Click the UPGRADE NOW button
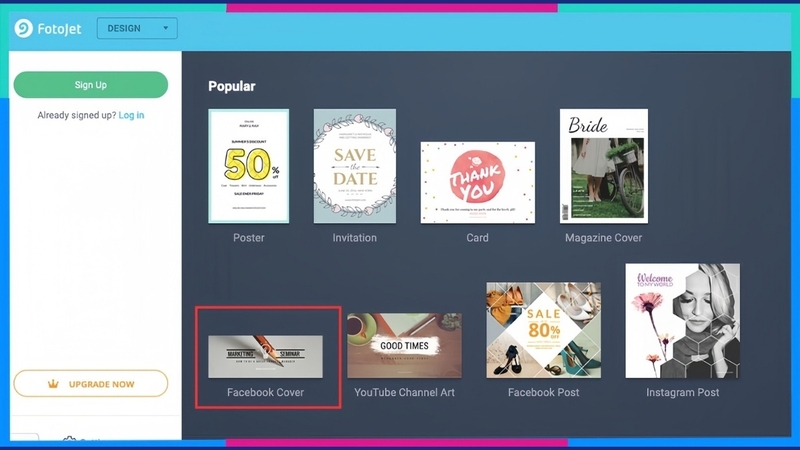 point(91,384)
